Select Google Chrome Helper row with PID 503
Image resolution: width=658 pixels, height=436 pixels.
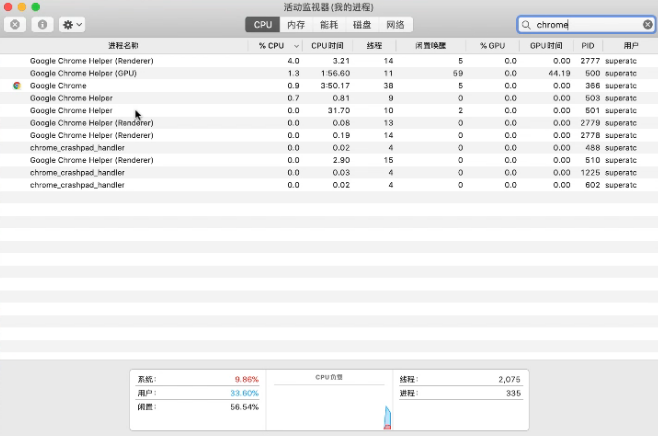click(x=329, y=98)
